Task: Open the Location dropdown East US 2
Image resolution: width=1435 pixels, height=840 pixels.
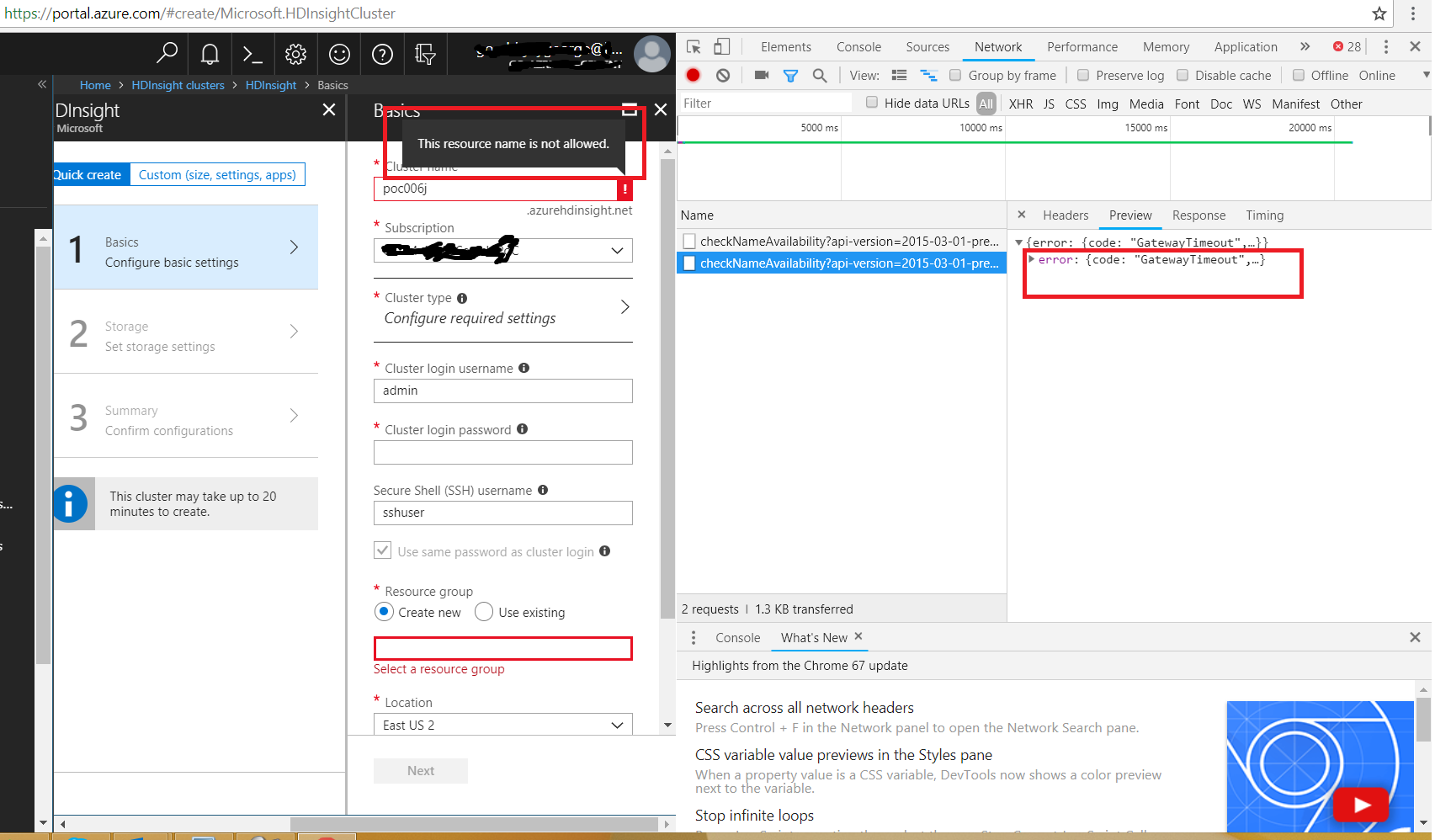Action: [503, 725]
